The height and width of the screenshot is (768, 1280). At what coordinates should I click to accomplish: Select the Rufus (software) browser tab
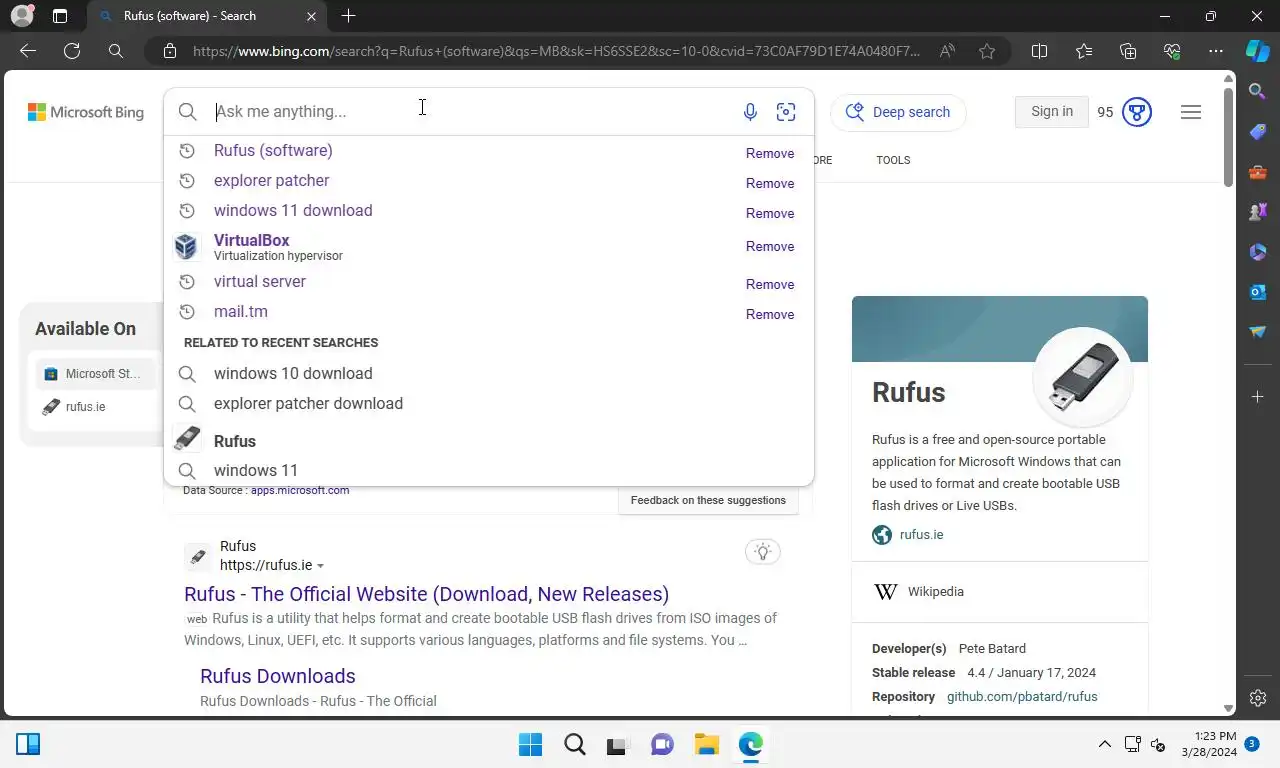[205, 16]
